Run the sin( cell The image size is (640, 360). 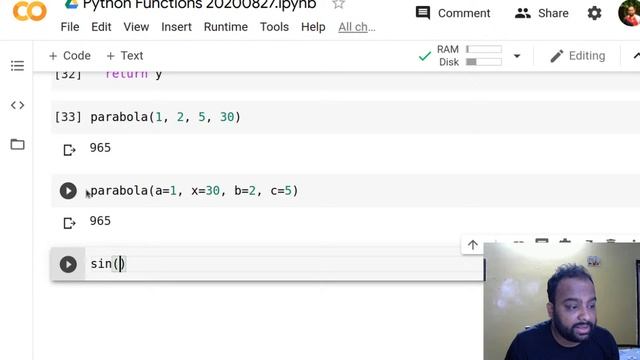(68, 264)
